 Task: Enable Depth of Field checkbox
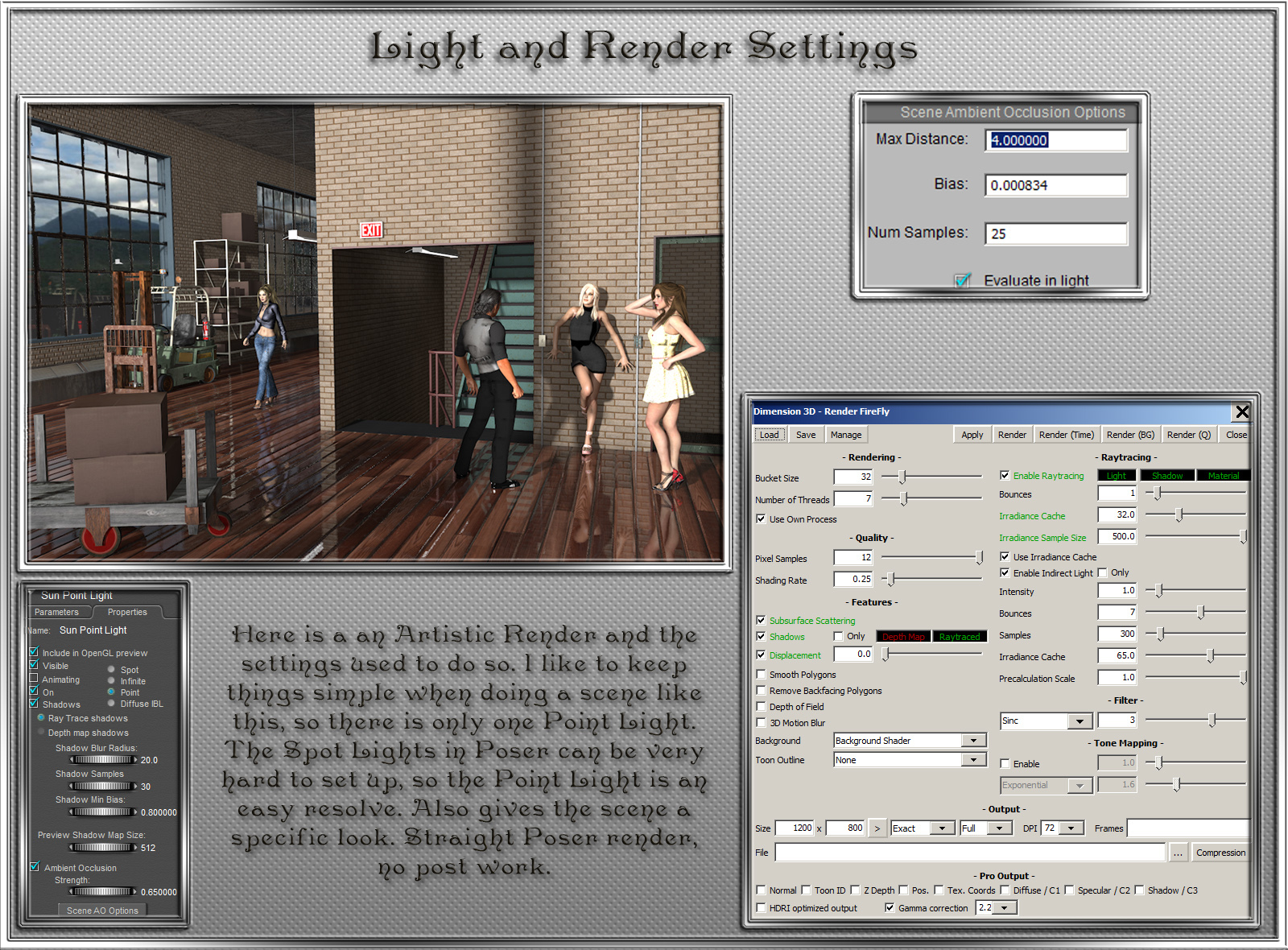(x=761, y=707)
